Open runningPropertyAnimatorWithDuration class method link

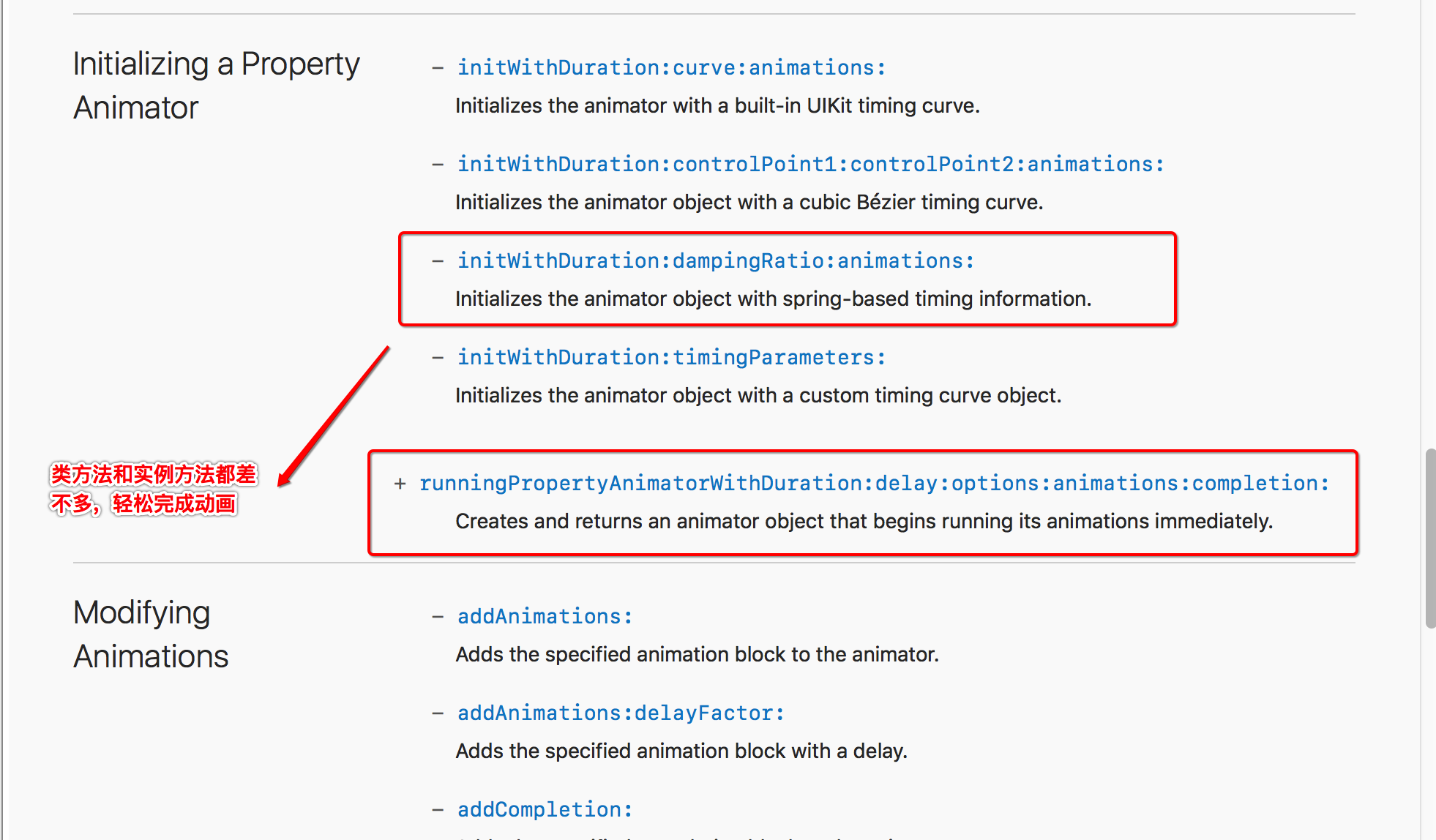tap(874, 483)
